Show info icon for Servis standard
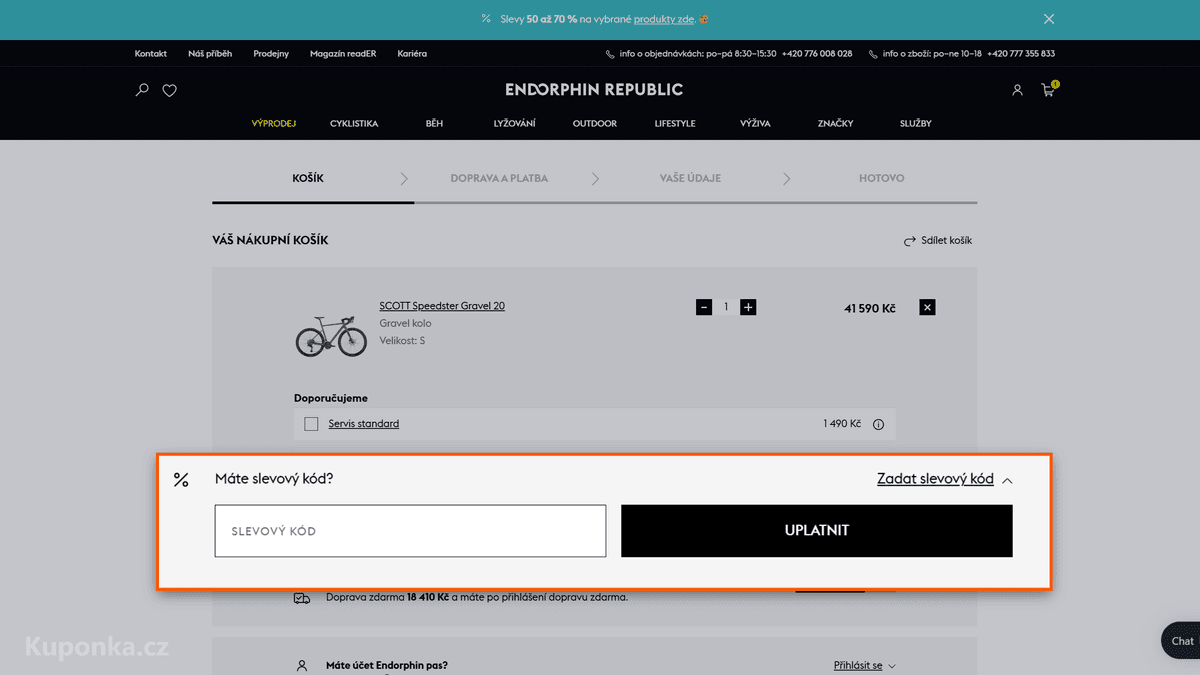 coord(878,424)
